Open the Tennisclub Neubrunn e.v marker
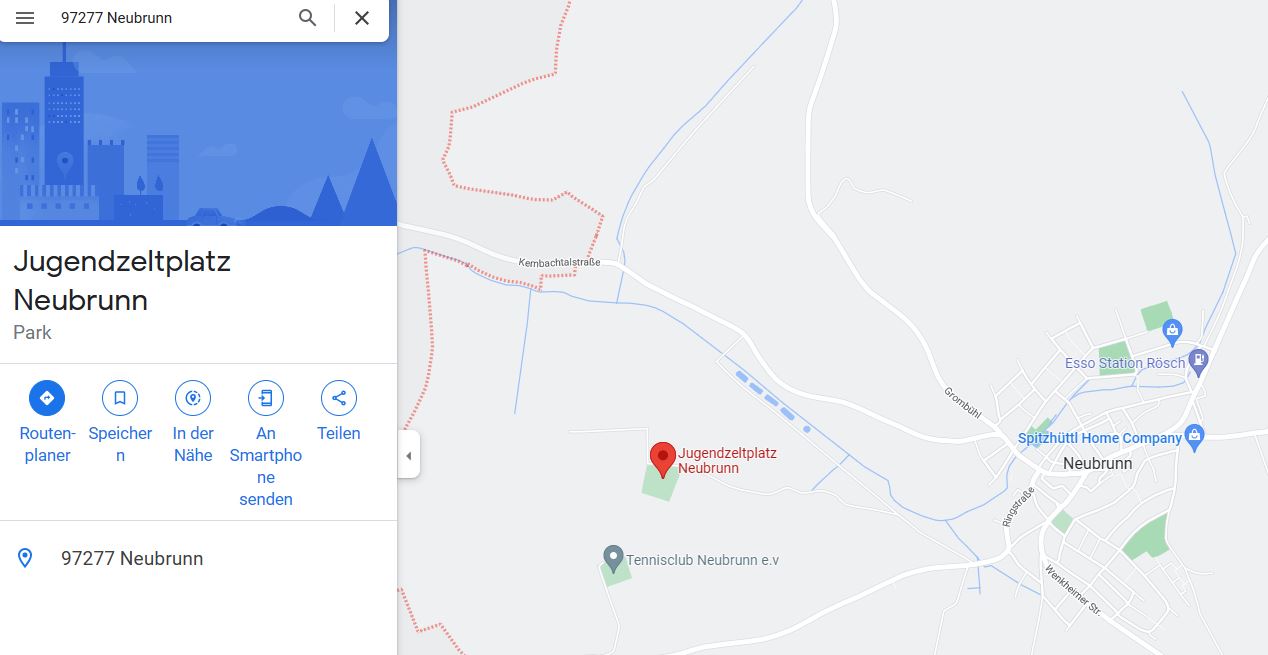The height and width of the screenshot is (655, 1268). coord(614,558)
